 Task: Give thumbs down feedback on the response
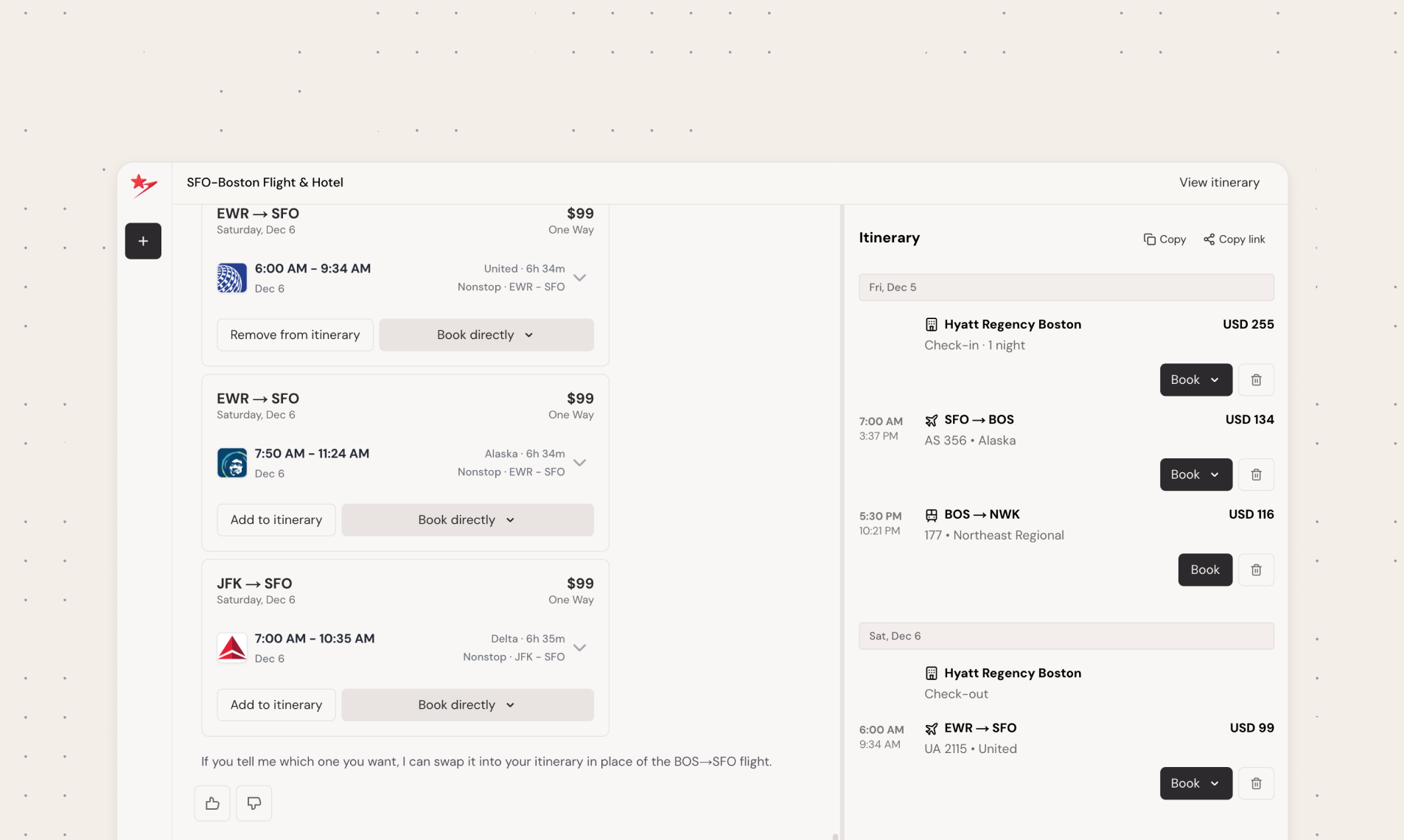coord(253,802)
